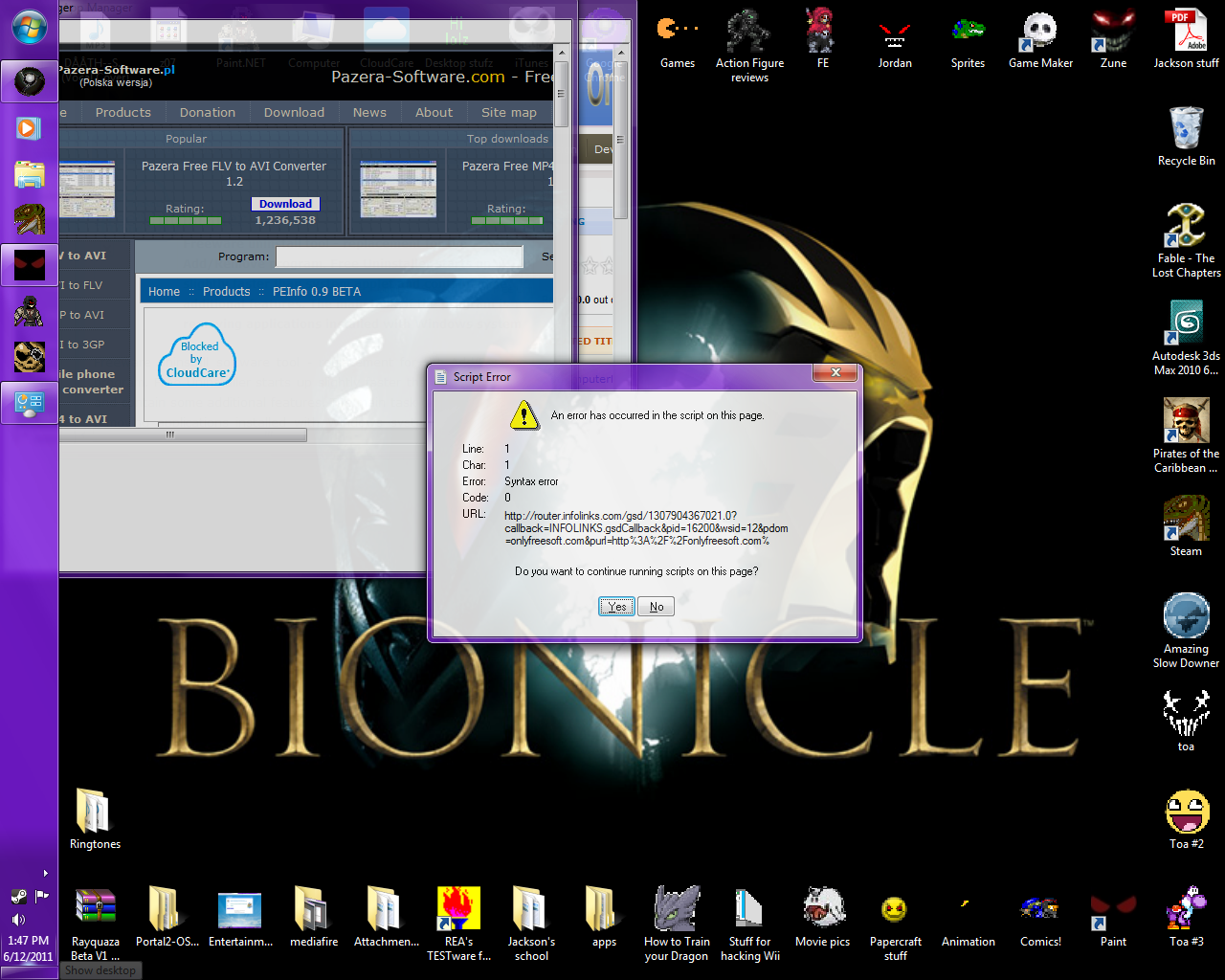Open the mediafire folder
The width and height of the screenshot is (1225, 980).
313,918
